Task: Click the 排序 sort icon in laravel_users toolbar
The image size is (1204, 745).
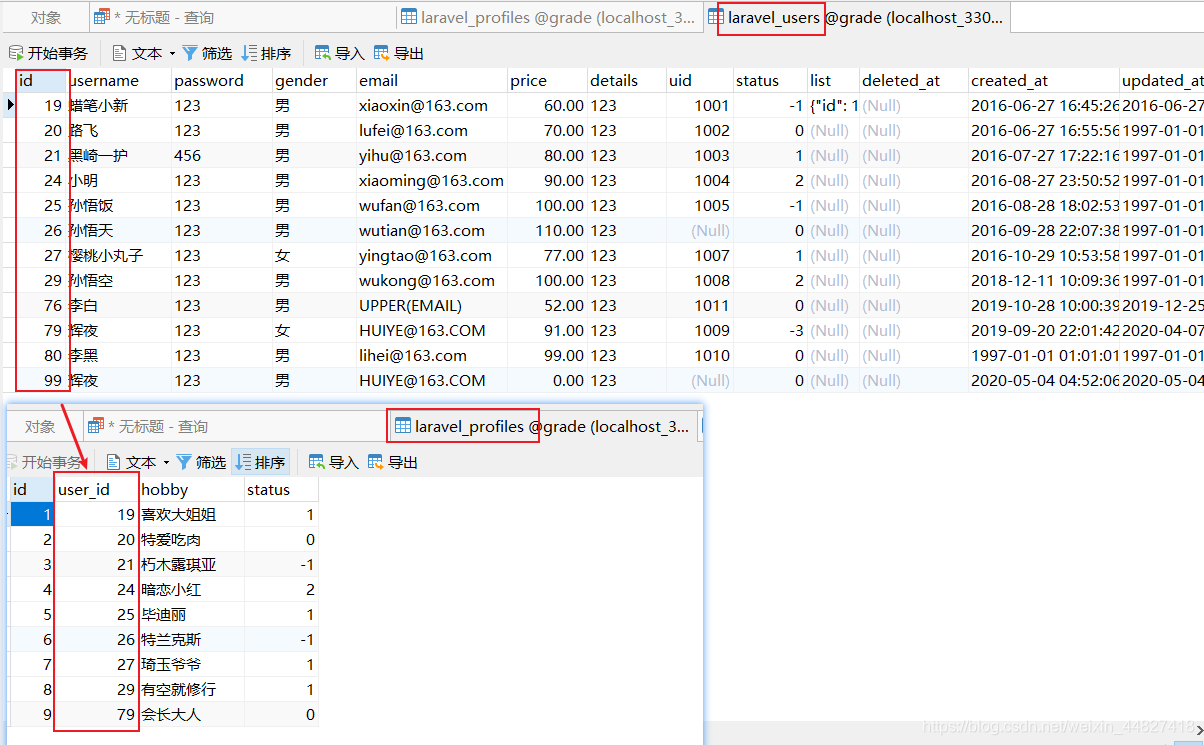Action: click(249, 53)
